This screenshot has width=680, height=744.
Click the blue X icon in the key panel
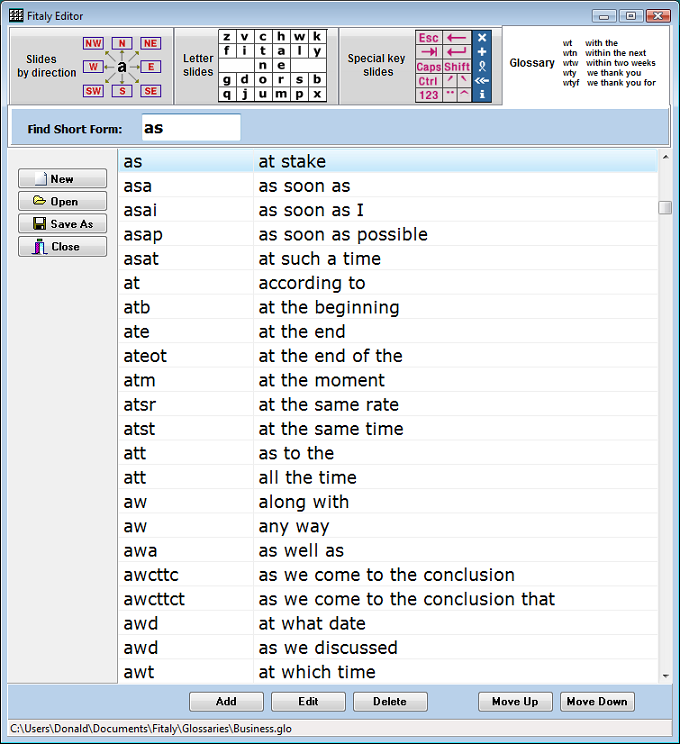pos(482,38)
